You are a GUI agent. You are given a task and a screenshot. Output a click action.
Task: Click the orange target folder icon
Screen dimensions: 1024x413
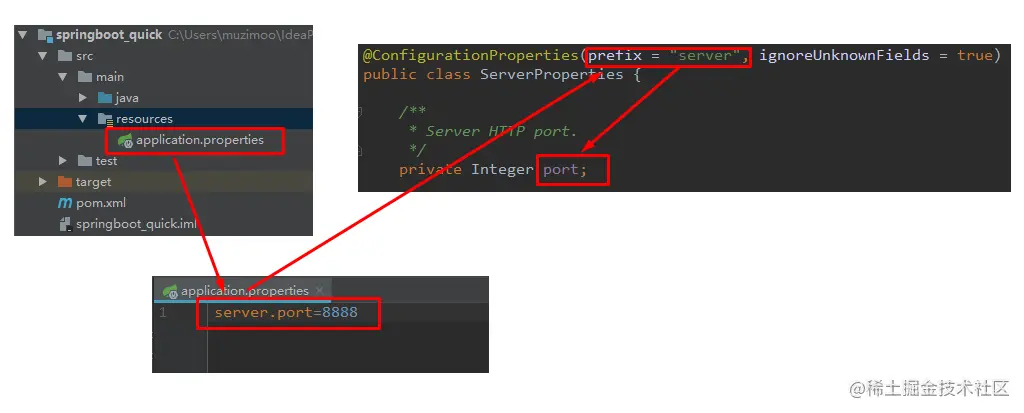65,182
